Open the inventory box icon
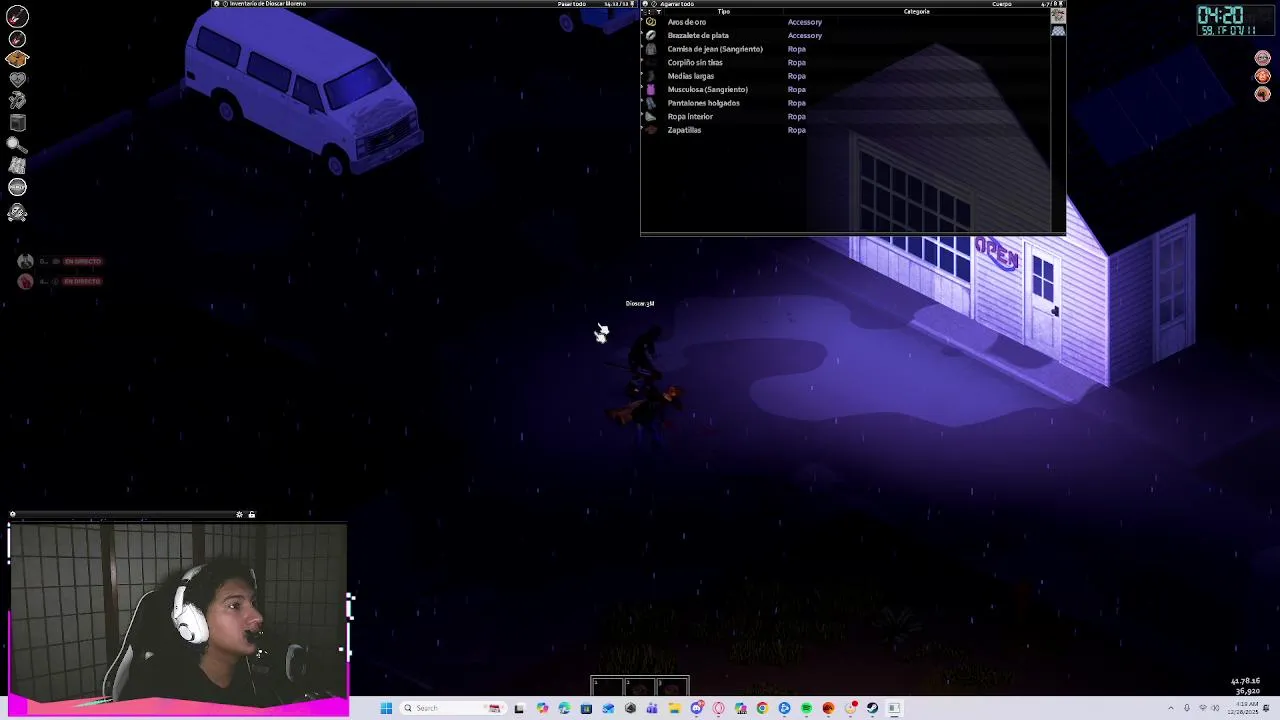 [17, 59]
